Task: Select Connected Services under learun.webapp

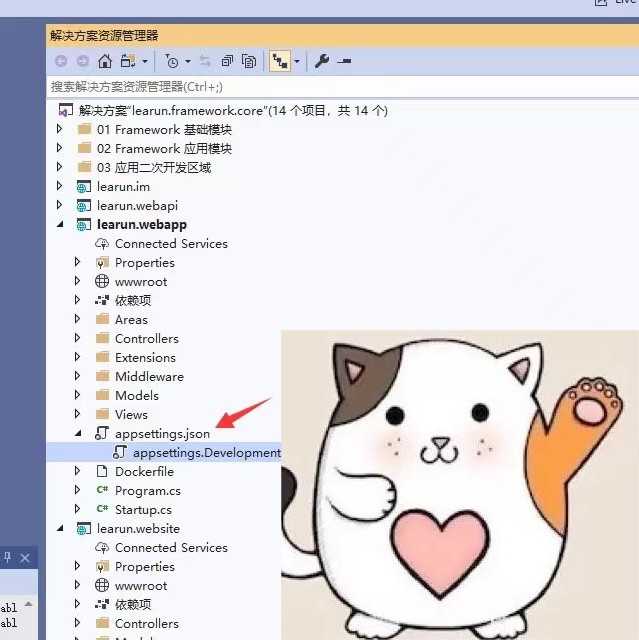Action: pos(171,244)
